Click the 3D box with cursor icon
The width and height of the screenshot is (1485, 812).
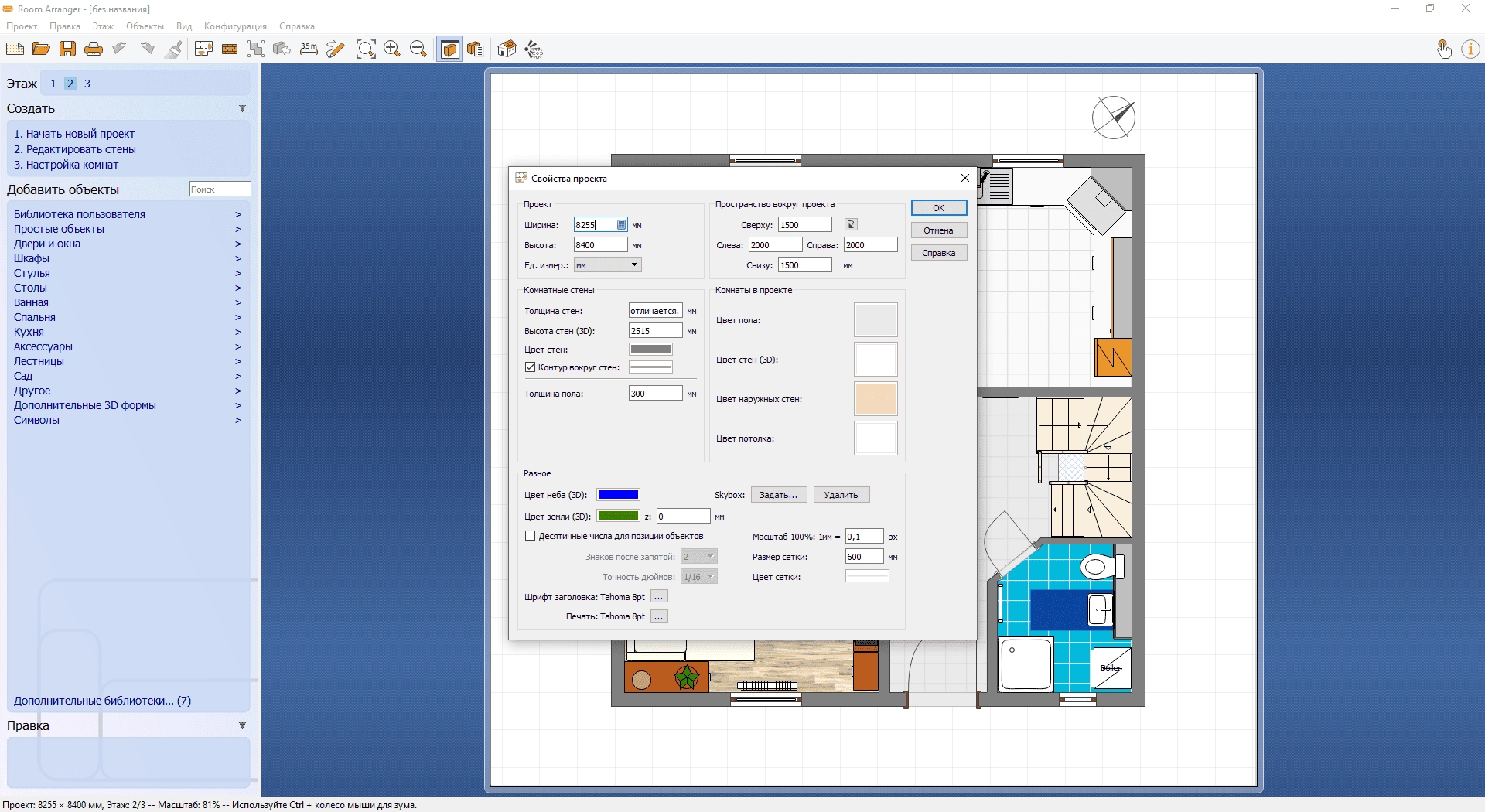click(282, 49)
